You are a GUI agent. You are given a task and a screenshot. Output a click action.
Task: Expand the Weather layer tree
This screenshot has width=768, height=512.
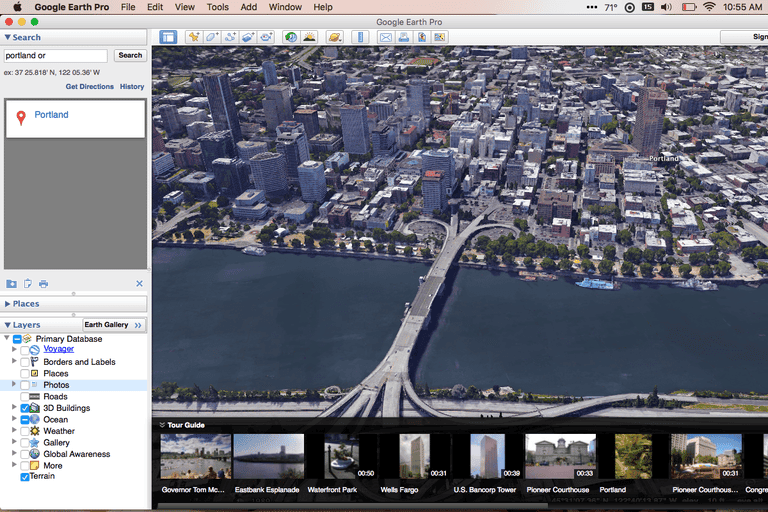click(x=14, y=430)
